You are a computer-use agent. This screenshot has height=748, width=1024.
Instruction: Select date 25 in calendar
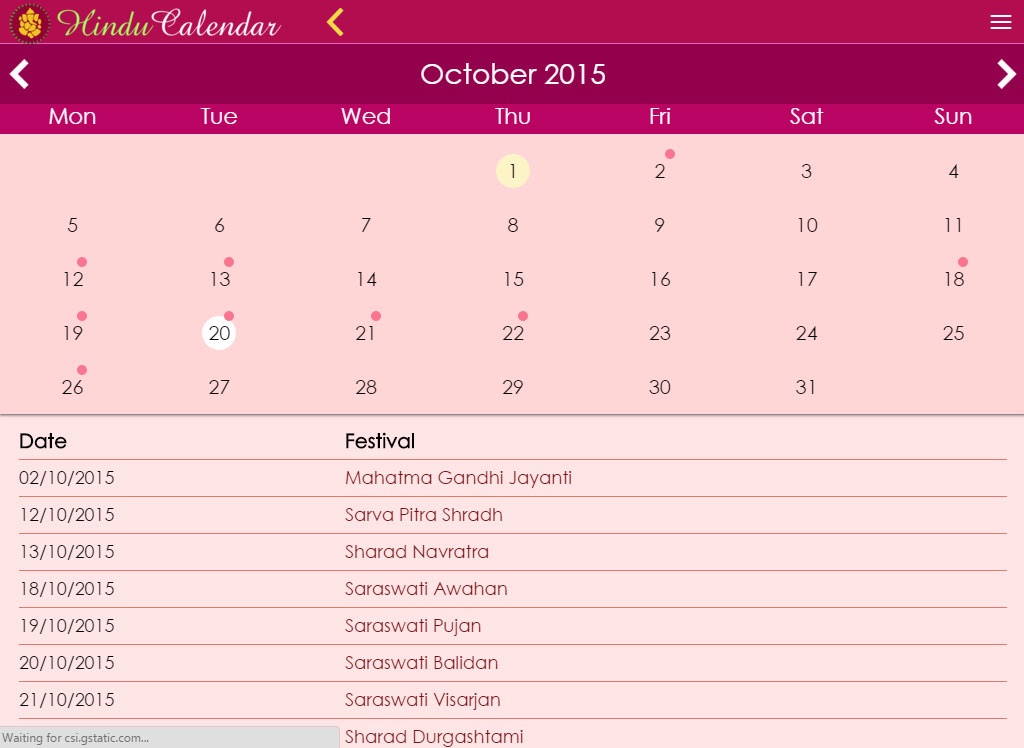953,333
